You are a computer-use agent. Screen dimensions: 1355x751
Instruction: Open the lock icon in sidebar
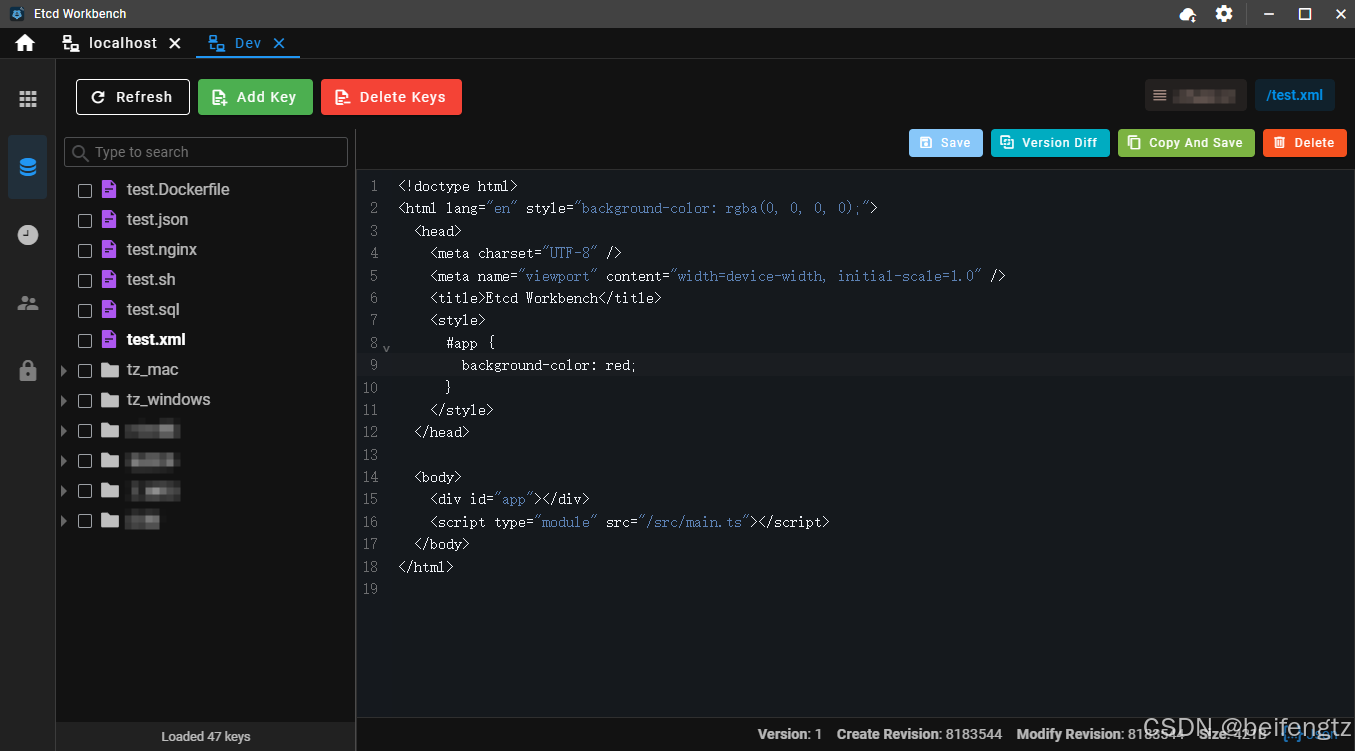tap(28, 370)
